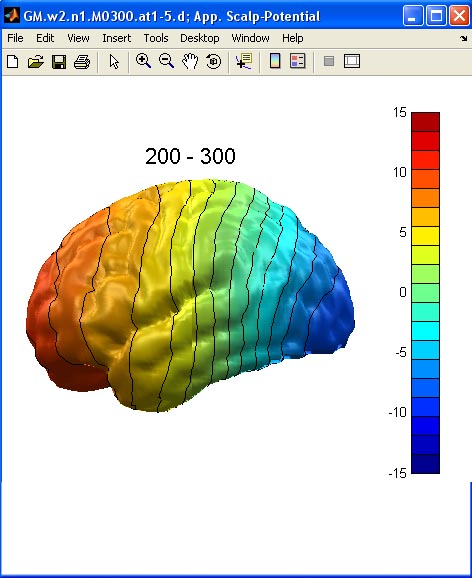
Task: Click the dark red top colorbar segment
Action: tap(426, 122)
